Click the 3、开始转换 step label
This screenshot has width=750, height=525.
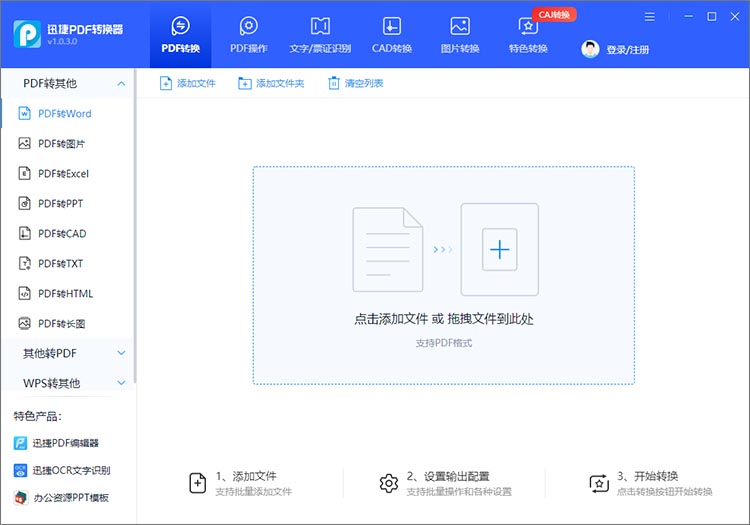click(x=647, y=476)
